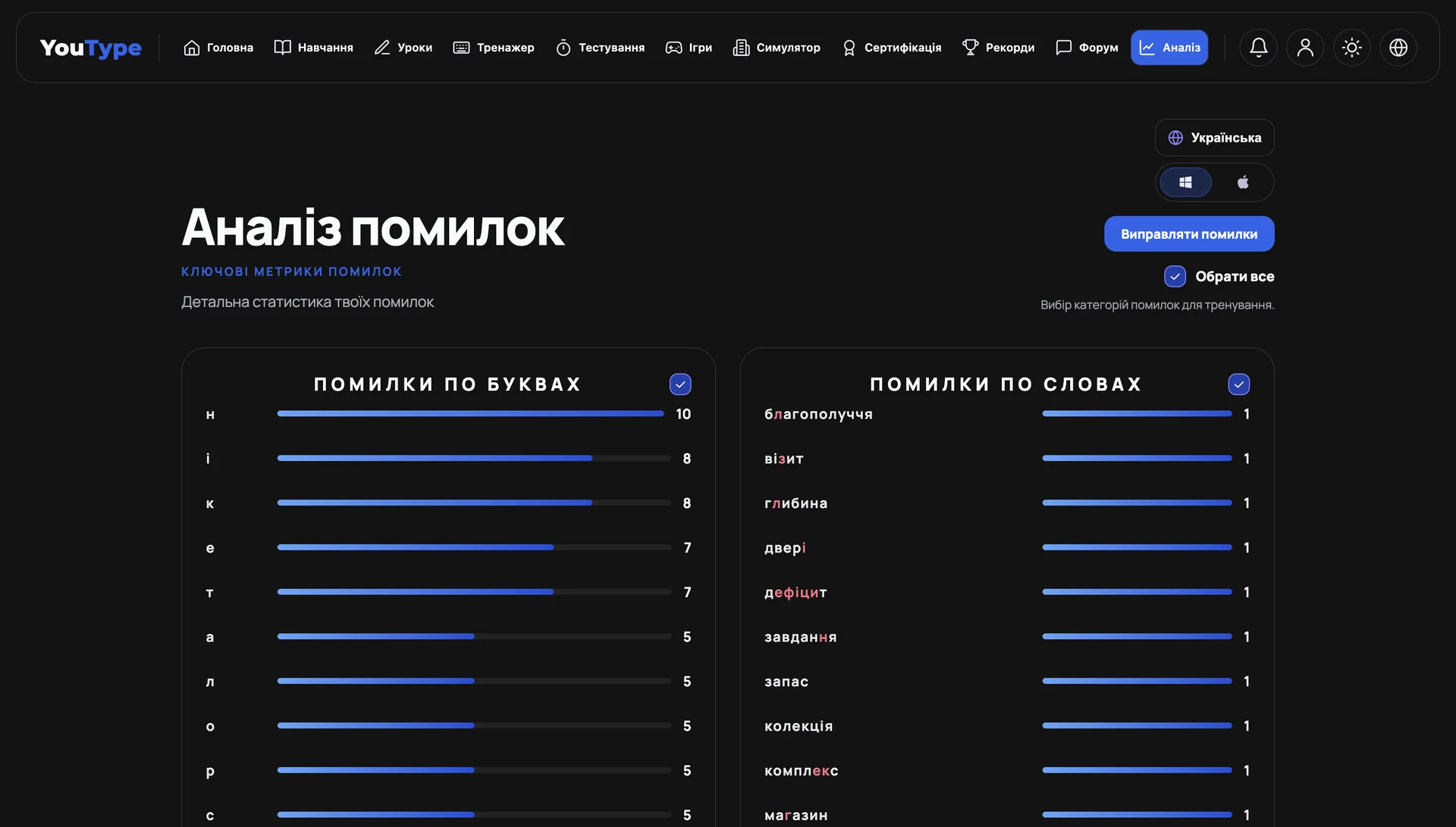Go to Головна page
Screen dimensions: 1456x827
[218, 48]
